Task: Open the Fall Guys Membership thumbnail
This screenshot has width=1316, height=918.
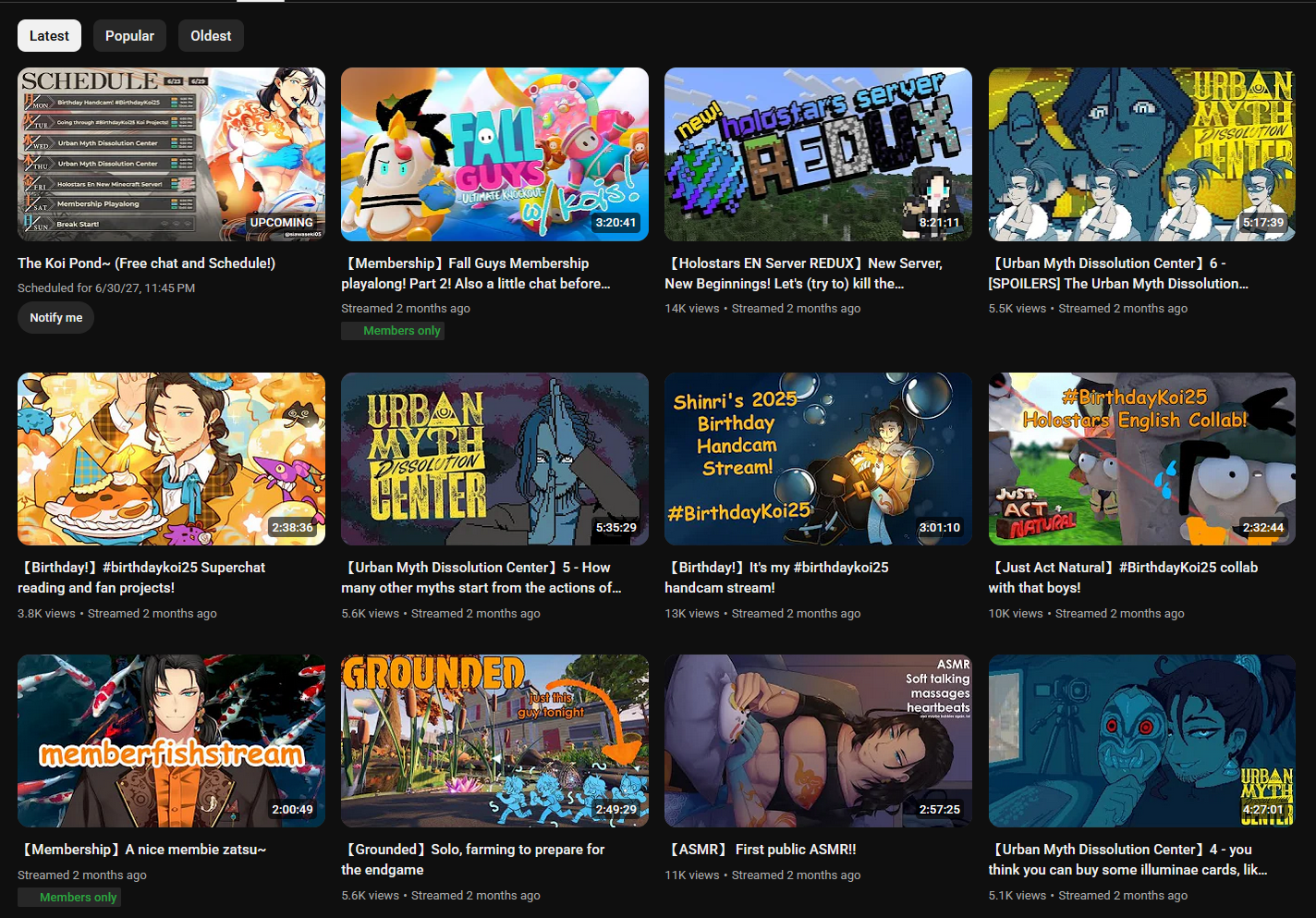Action: coord(494,154)
